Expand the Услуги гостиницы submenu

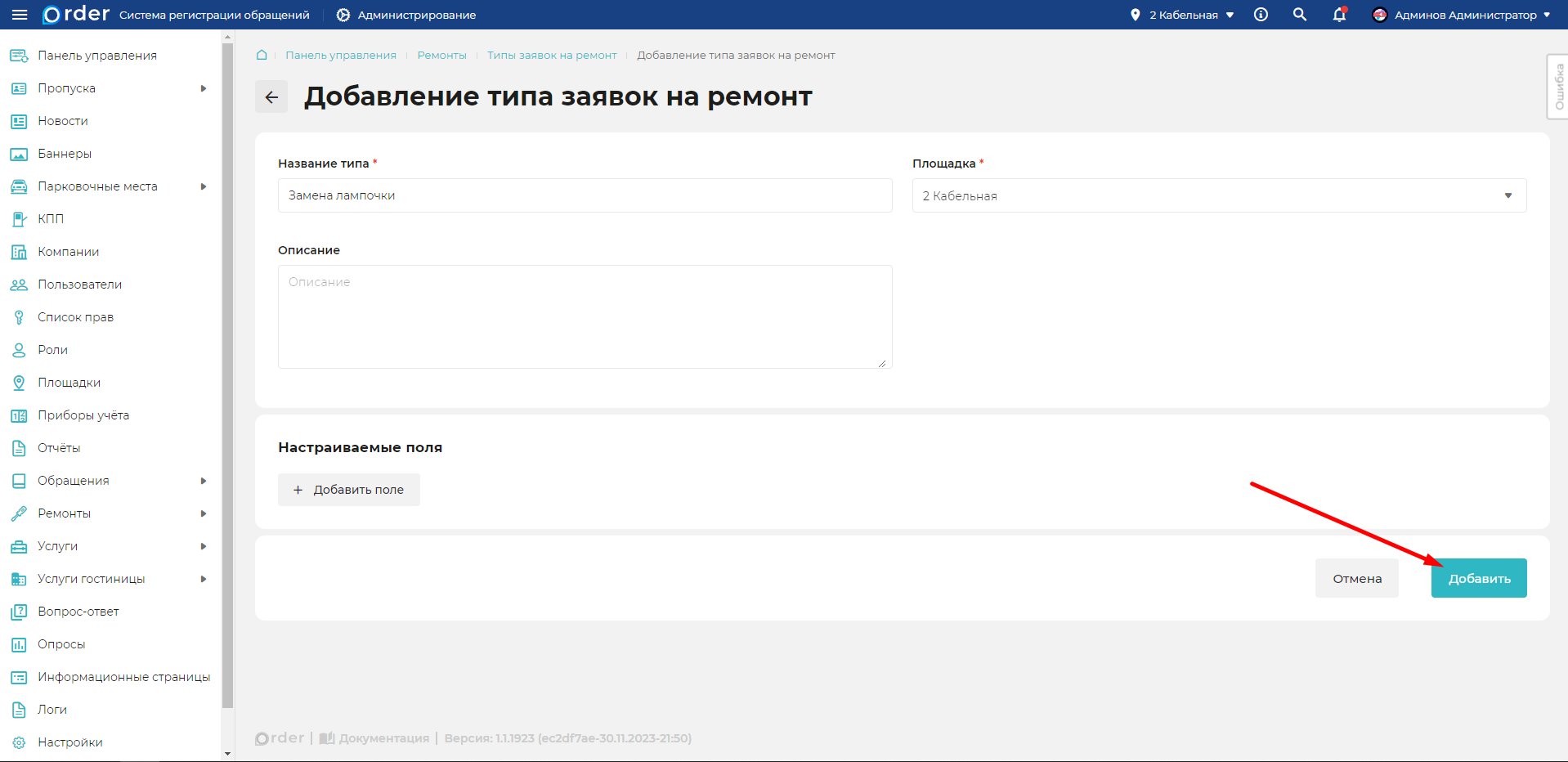pos(203,578)
